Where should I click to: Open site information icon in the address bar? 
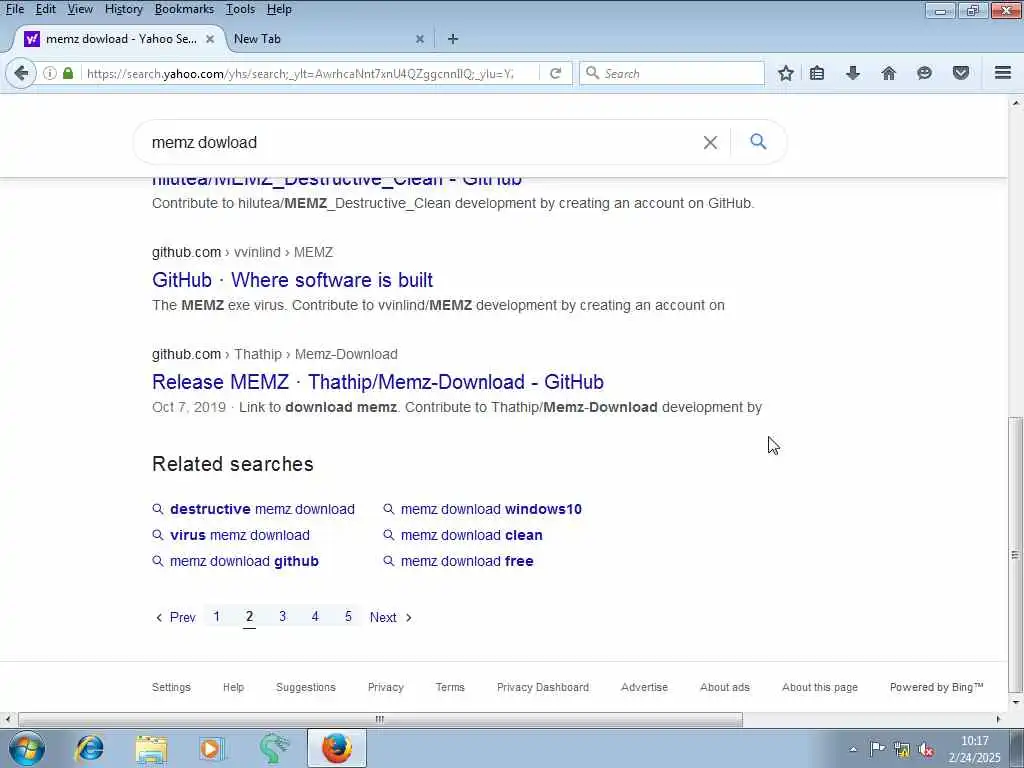(50, 73)
